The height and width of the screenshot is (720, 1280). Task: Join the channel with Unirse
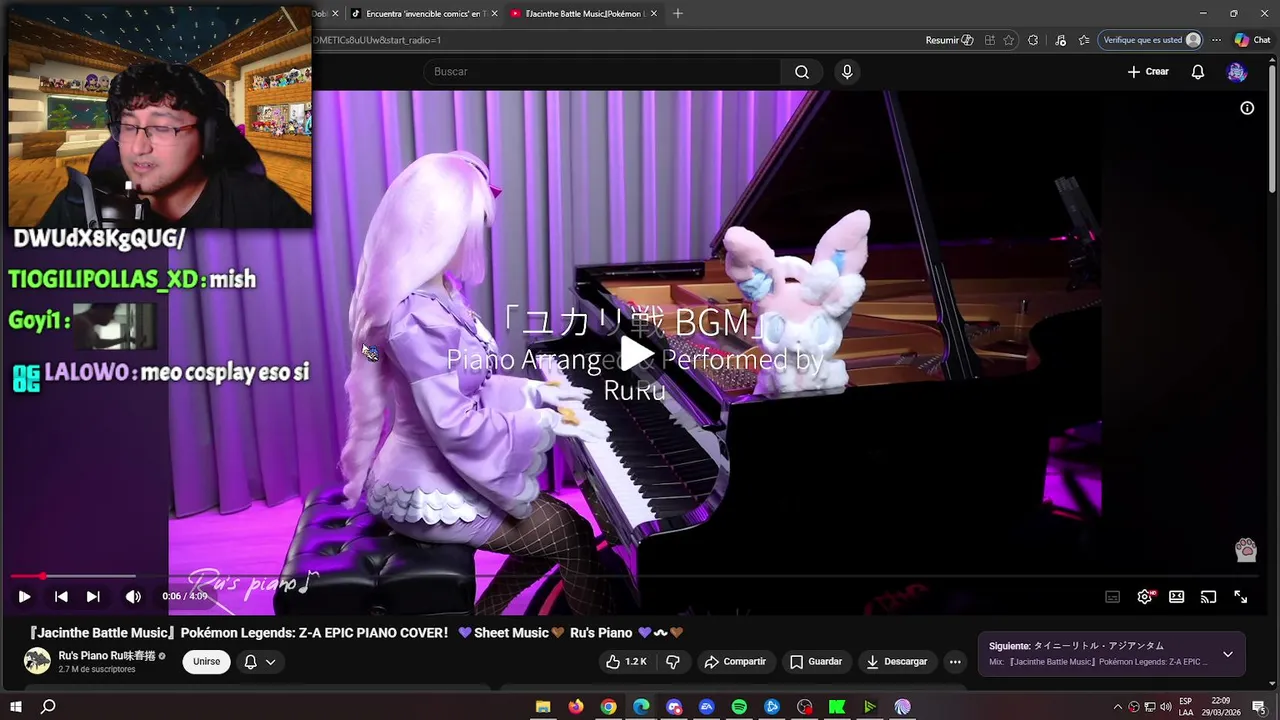click(206, 662)
